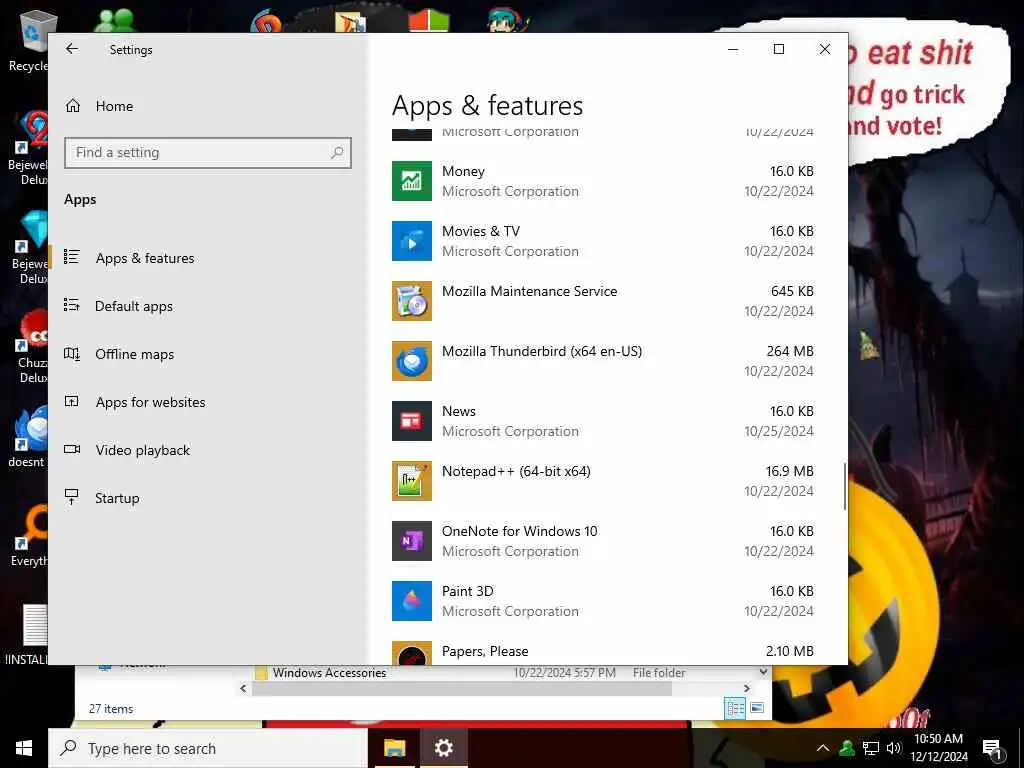Image resolution: width=1024 pixels, height=768 pixels.
Task: Click 264 MB size of Mozilla Thunderbird
Action: [790, 351]
